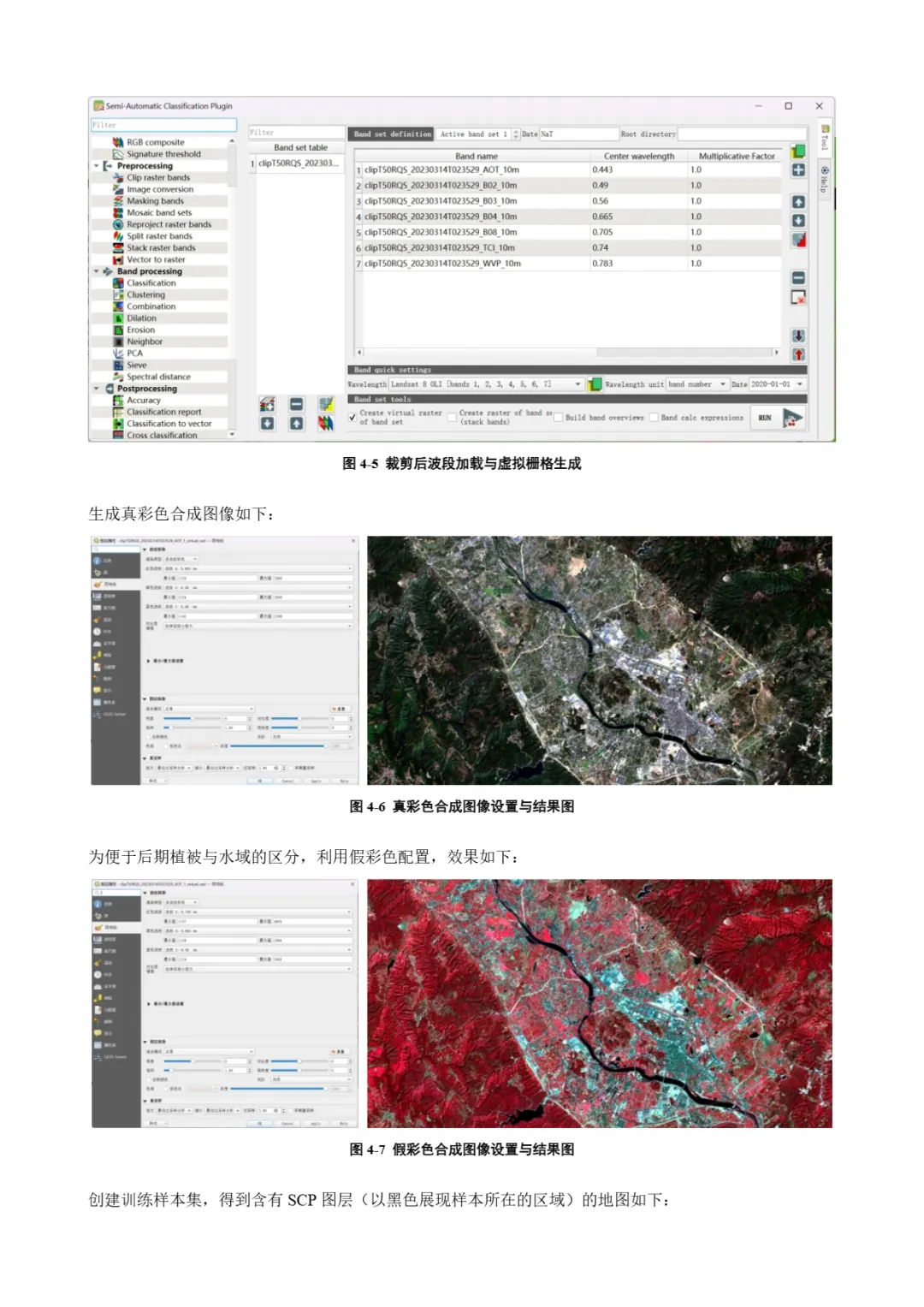The width and height of the screenshot is (924, 1307).
Task: Select Clip raster bands tool
Action: 158,177
